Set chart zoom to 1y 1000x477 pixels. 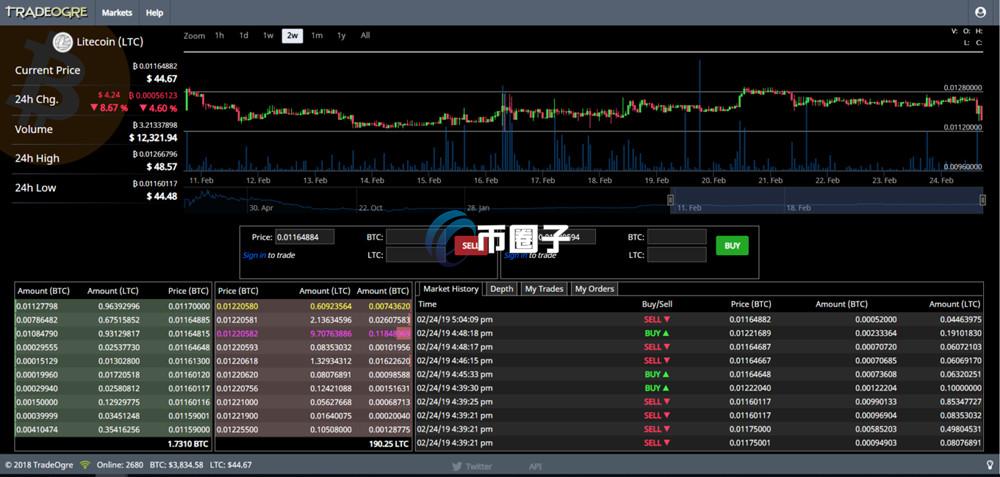(x=341, y=36)
